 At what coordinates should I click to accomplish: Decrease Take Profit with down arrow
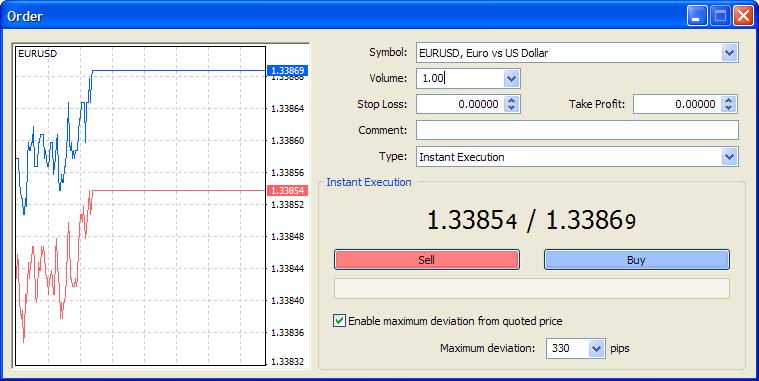(x=729, y=107)
